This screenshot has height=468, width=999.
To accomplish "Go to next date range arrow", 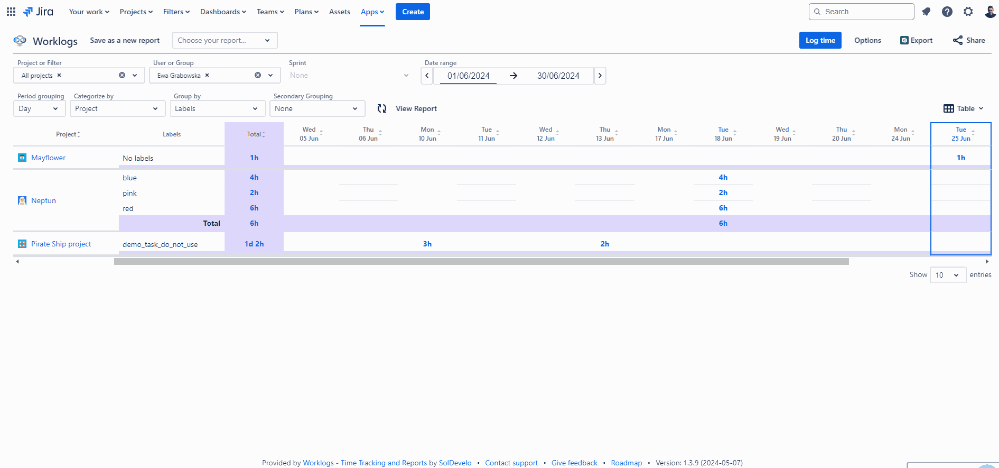I will pyautogui.click(x=599, y=75).
